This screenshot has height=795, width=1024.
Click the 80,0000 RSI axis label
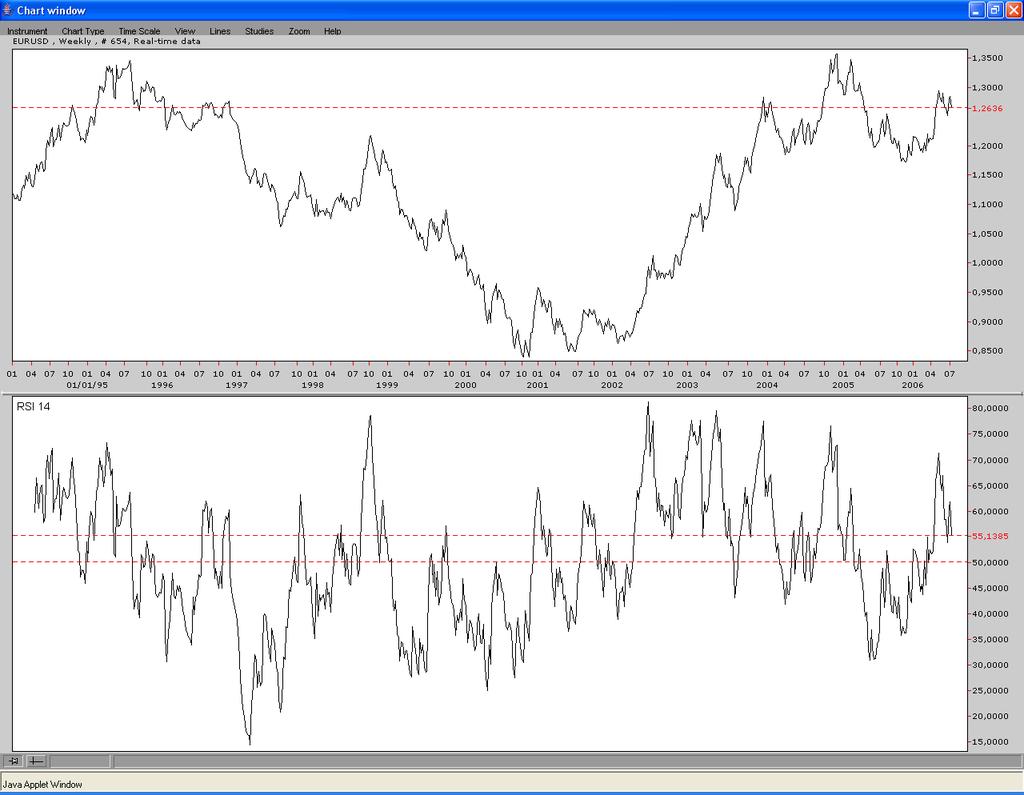pos(990,408)
